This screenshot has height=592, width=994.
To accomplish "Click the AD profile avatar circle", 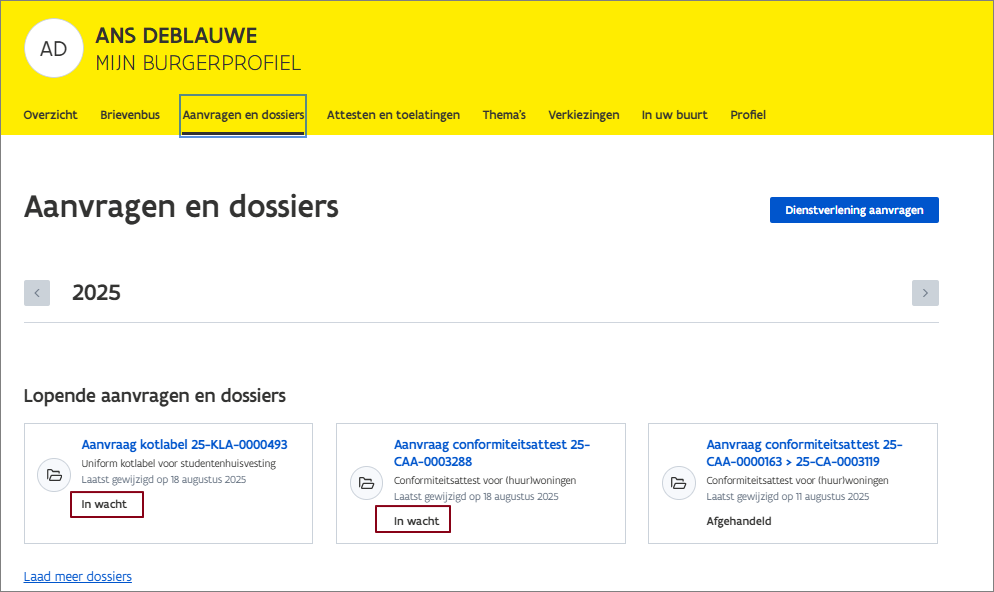I will pyautogui.click(x=53, y=49).
